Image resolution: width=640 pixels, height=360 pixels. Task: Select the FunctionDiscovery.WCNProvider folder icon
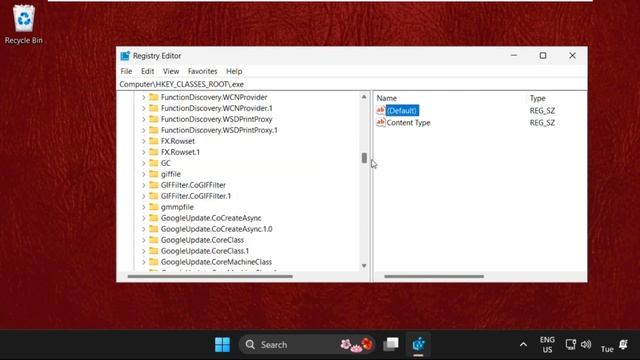(153, 97)
